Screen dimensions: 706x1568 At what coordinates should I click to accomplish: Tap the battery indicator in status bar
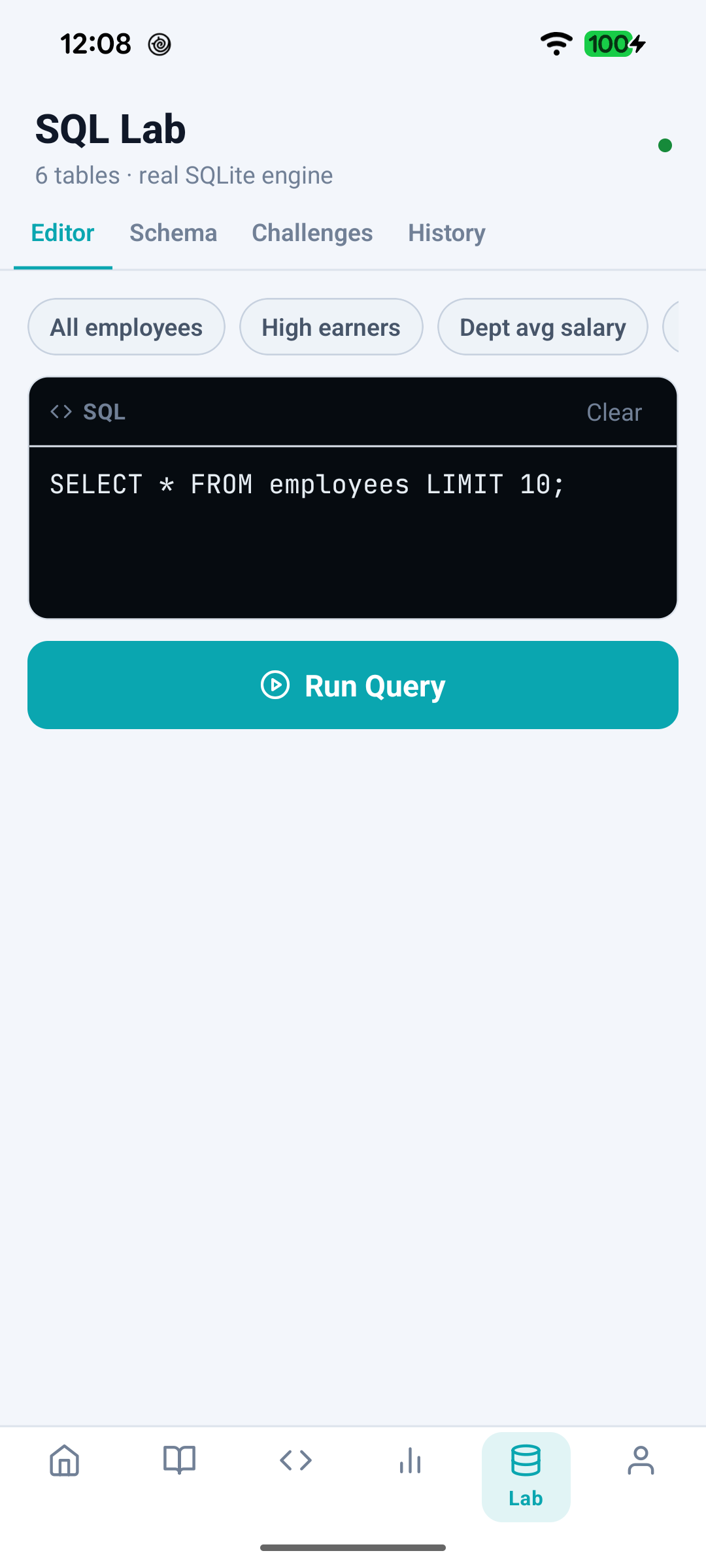coord(614,44)
